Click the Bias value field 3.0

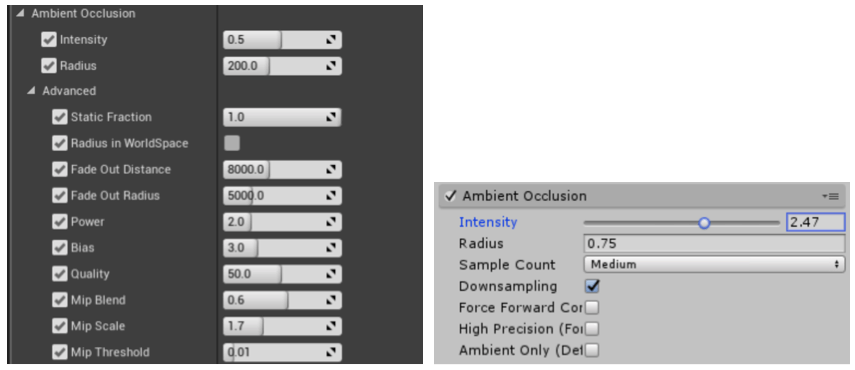pos(282,248)
